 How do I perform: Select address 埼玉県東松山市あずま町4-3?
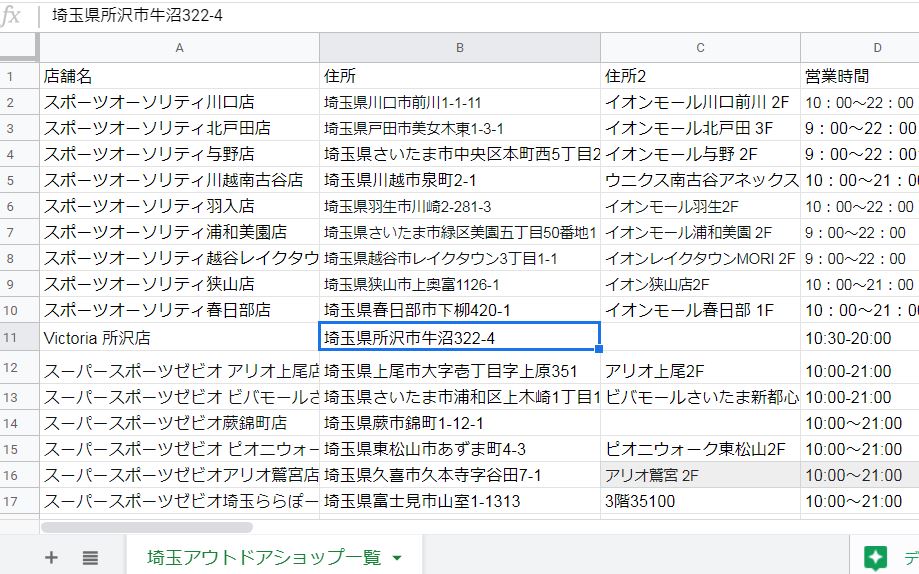click(460, 449)
